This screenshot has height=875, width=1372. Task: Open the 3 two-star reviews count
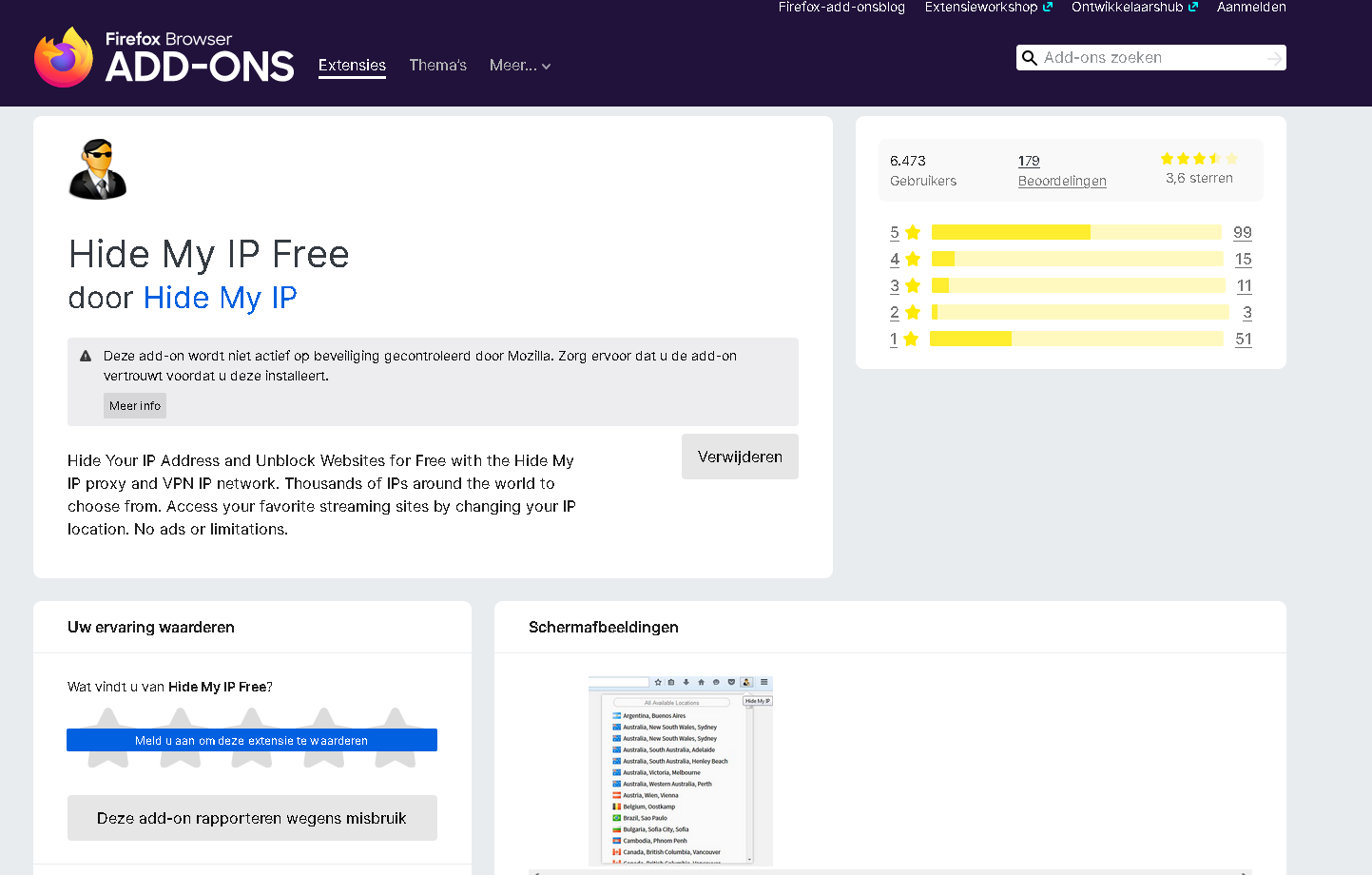(1247, 312)
